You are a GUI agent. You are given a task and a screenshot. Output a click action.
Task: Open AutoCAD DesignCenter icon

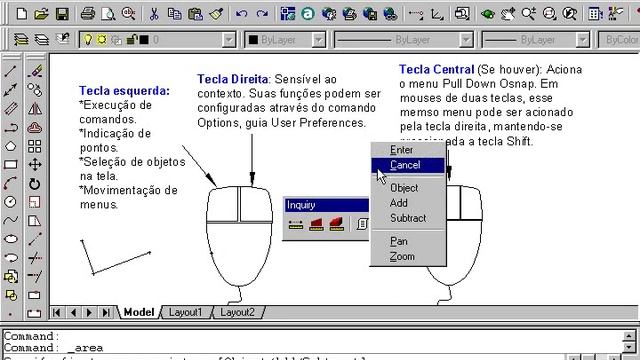coord(596,14)
